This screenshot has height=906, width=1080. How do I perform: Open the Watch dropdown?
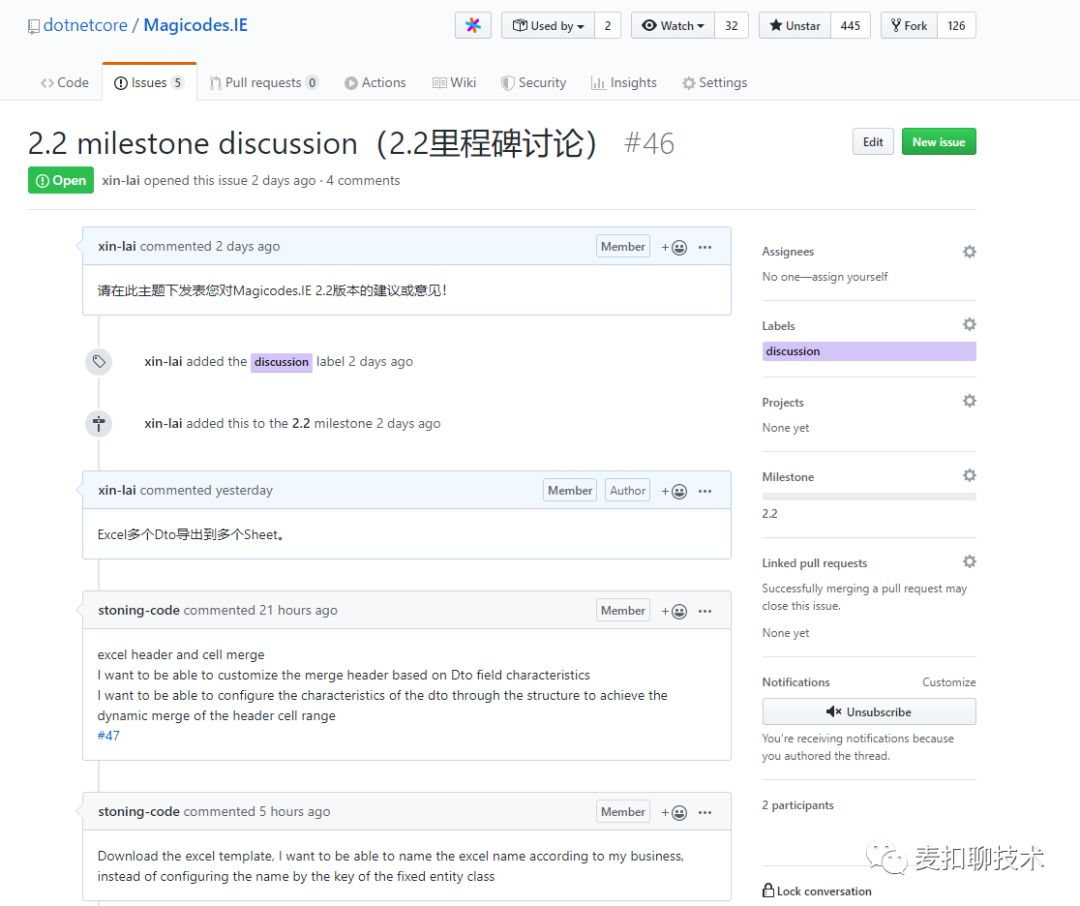[673, 25]
